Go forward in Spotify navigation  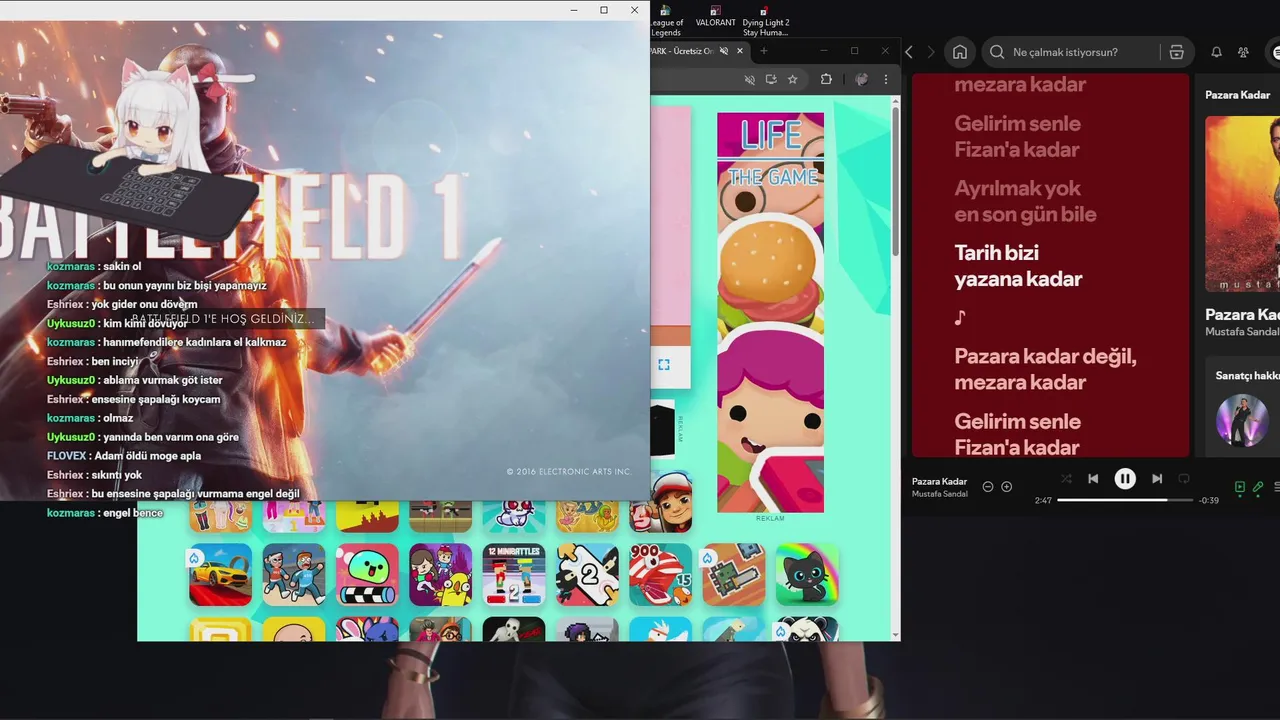point(931,52)
